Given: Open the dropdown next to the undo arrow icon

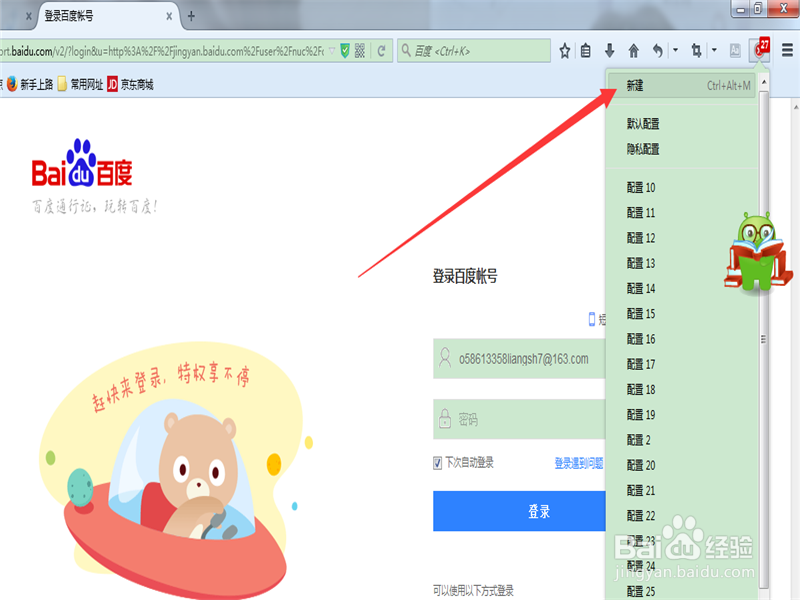Looking at the screenshot, I should coord(675,49).
